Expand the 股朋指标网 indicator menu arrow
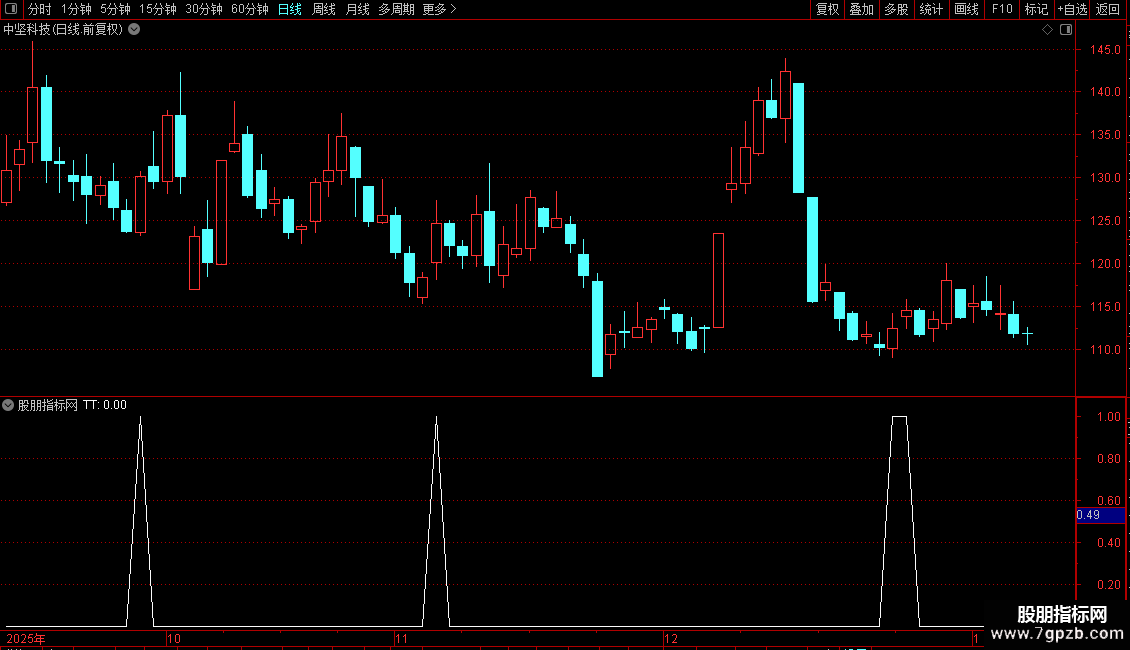Viewport: 1130px width, 650px height. click(x=8, y=405)
